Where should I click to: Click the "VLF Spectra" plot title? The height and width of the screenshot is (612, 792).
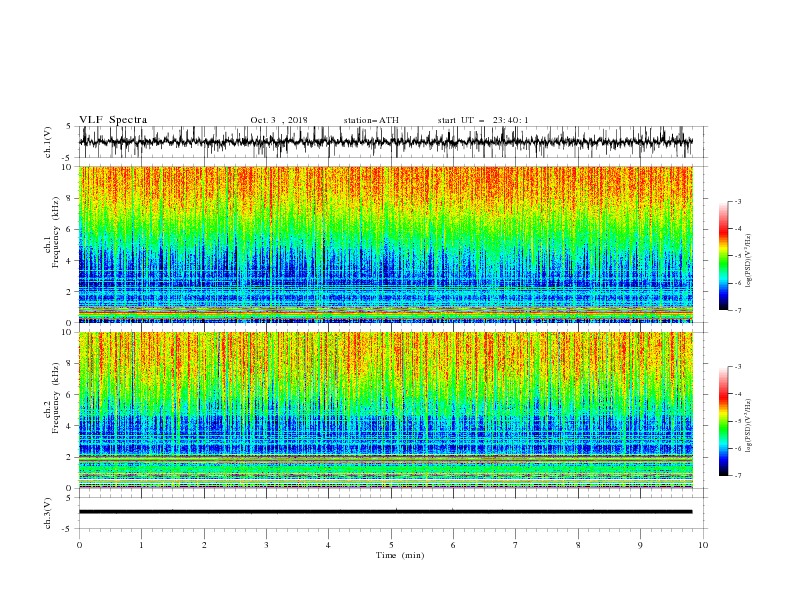tap(113, 120)
